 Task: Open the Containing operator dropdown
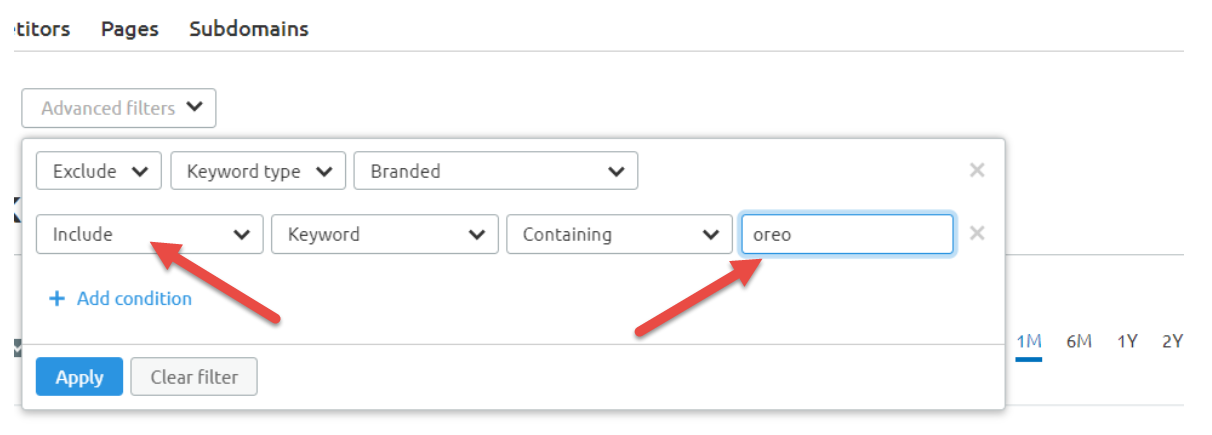tap(620, 234)
